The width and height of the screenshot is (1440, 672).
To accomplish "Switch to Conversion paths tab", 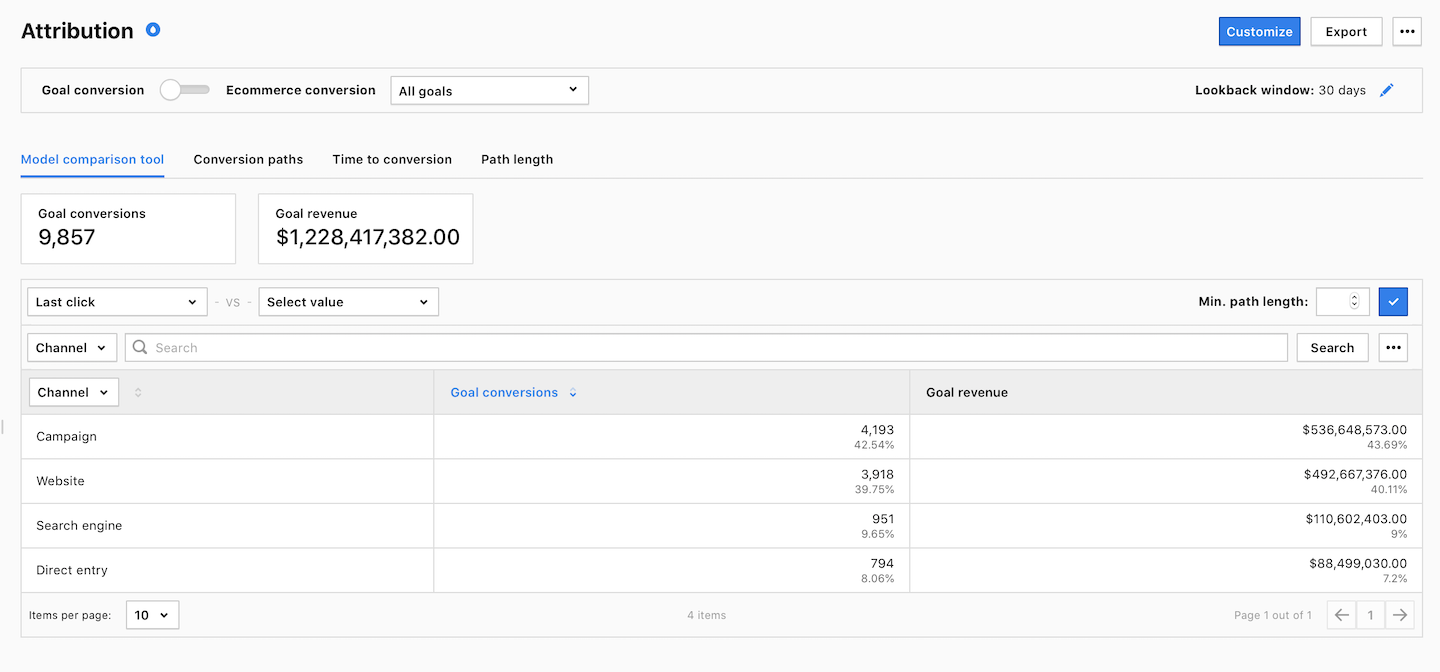I will (248, 159).
